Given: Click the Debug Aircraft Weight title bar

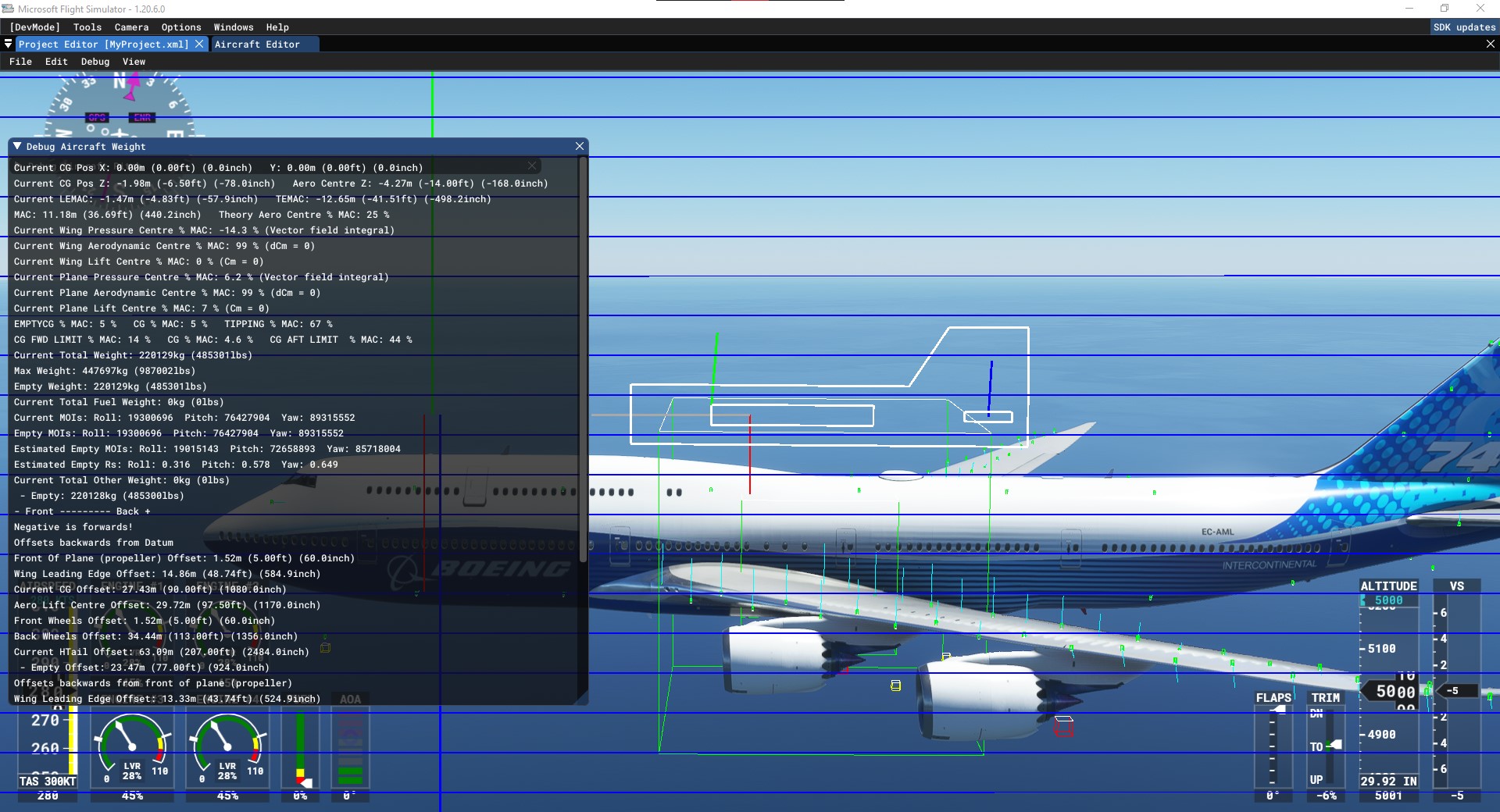Looking at the screenshot, I should 297,146.
